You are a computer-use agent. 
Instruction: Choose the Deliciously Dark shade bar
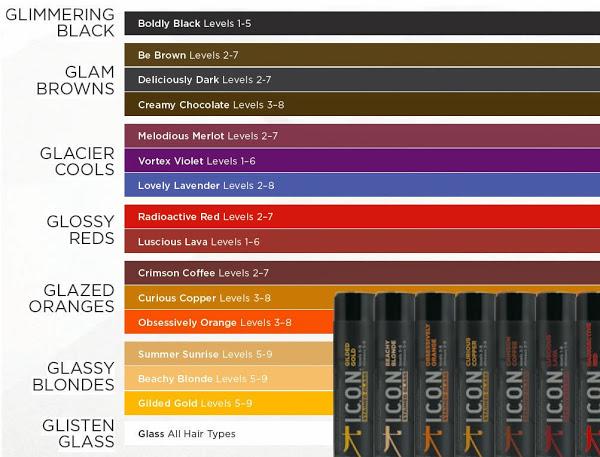tap(360, 80)
